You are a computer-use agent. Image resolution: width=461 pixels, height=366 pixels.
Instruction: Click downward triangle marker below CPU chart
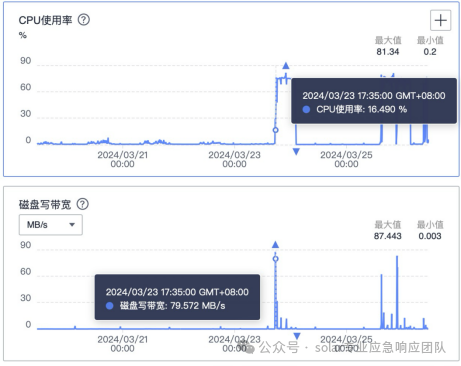tap(296, 152)
